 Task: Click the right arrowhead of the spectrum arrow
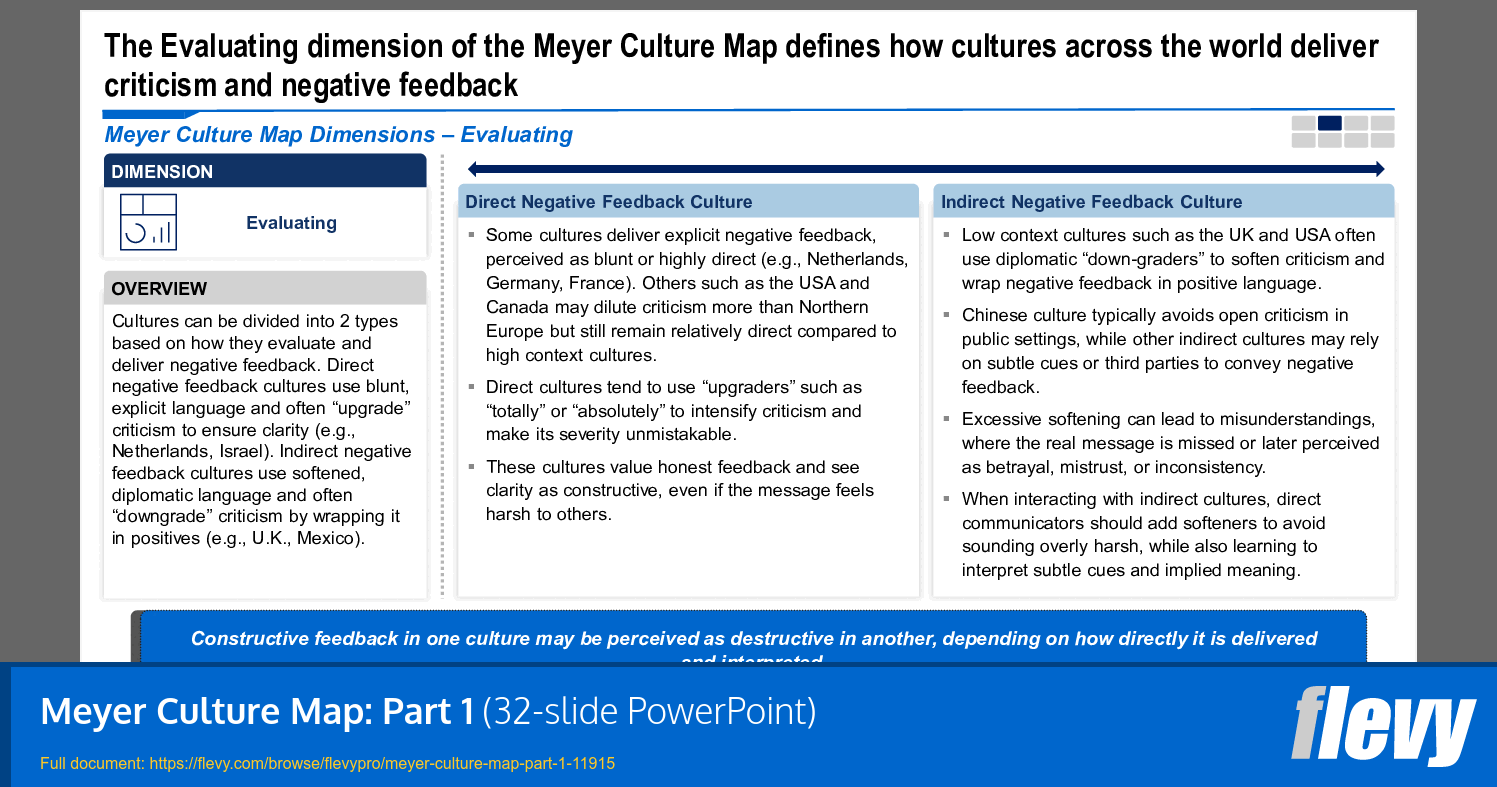(1380, 169)
